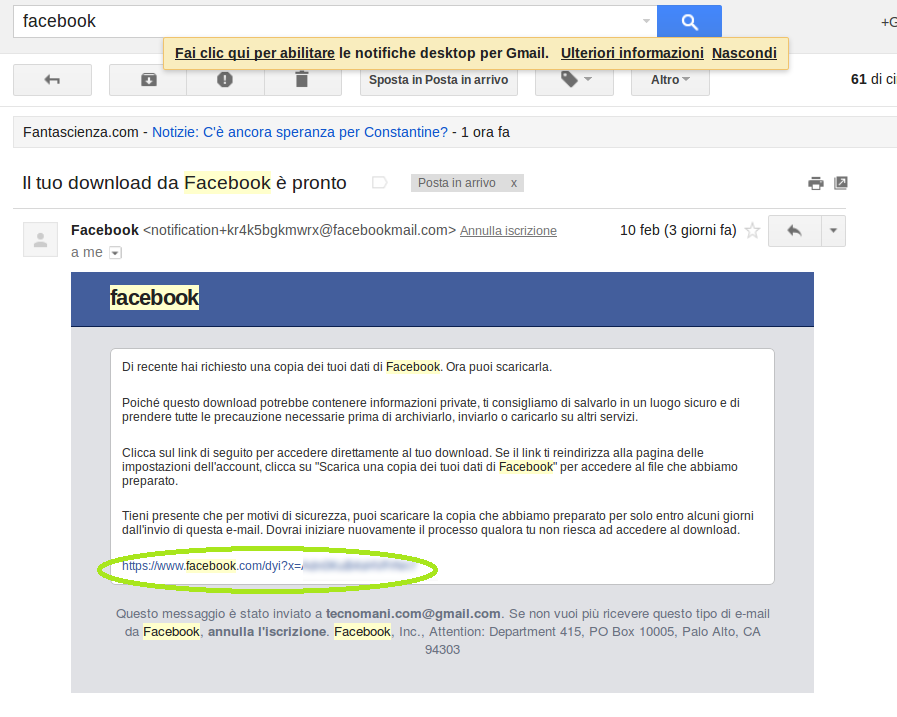This screenshot has height=717, width=897.
Task: Report spam with the exclamation icon
Action: coord(225,80)
